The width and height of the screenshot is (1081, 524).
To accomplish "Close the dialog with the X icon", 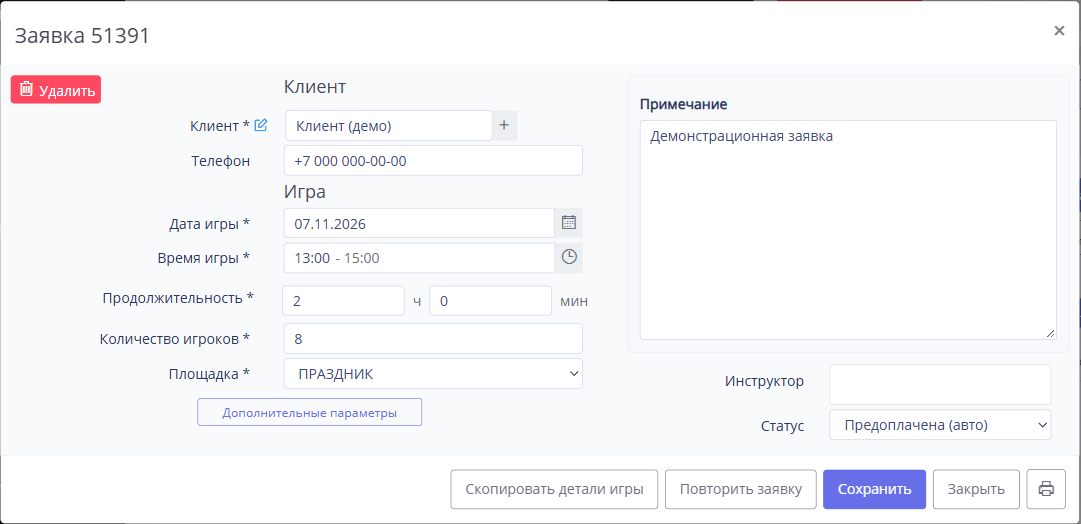I will [x=1060, y=30].
